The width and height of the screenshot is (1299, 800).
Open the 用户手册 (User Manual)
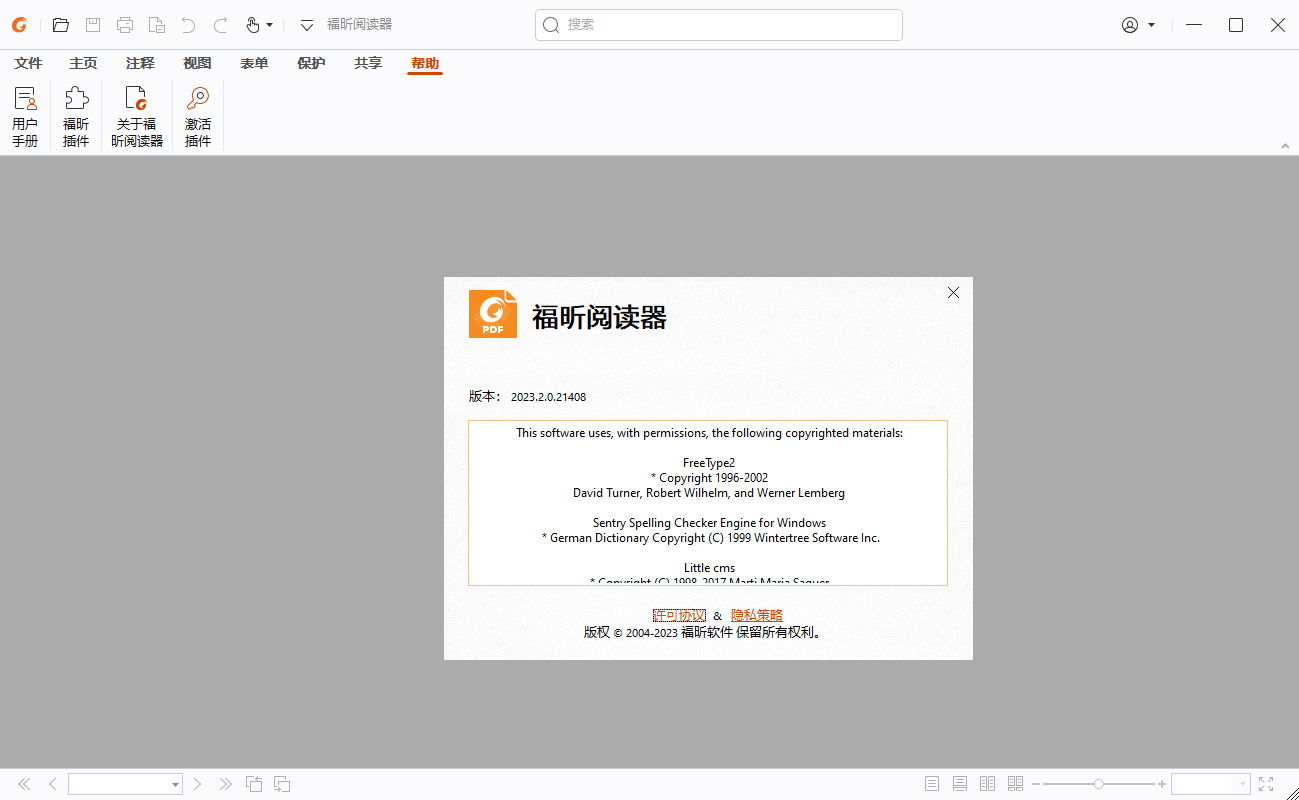click(x=25, y=115)
